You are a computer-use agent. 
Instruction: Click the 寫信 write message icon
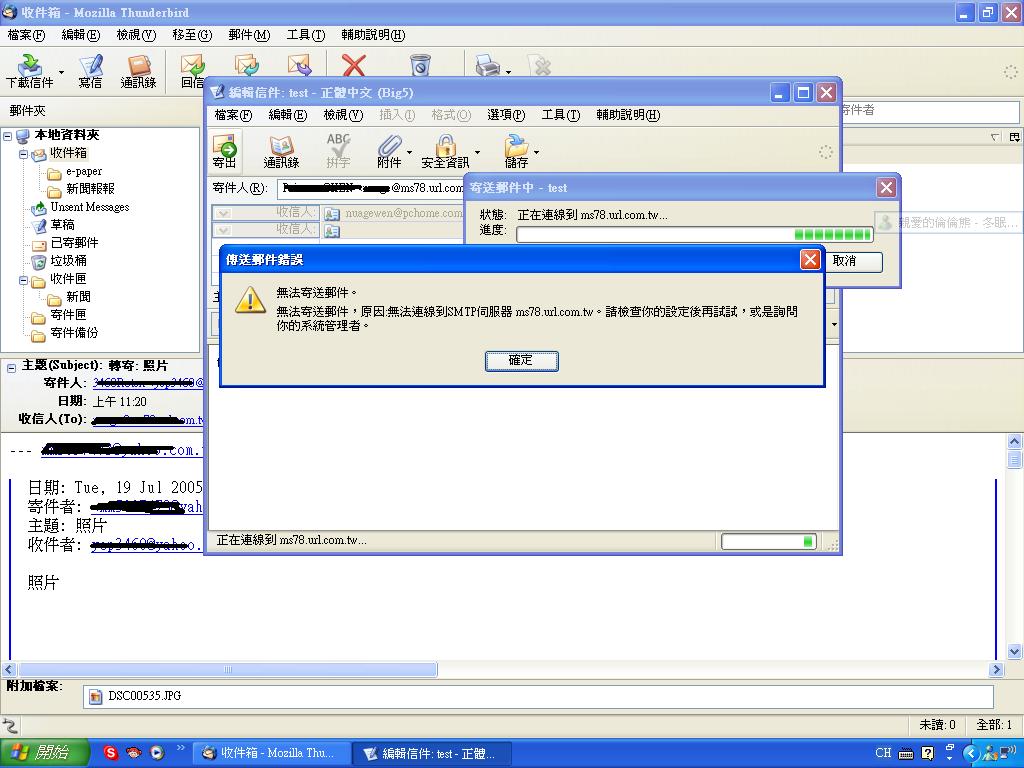pyautogui.click(x=90, y=70)
